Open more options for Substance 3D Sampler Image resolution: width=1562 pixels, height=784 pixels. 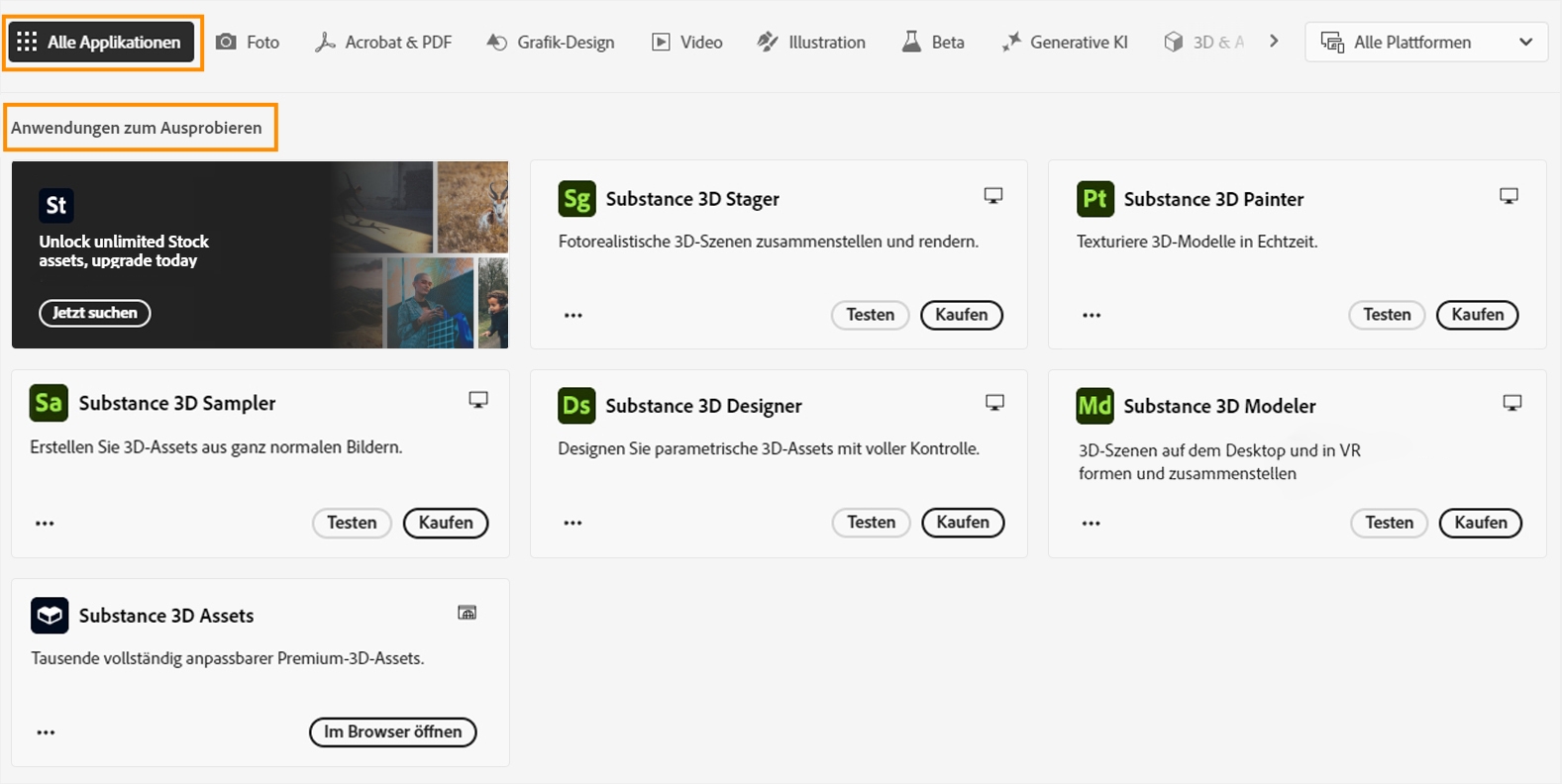click(x=45, y=523)
